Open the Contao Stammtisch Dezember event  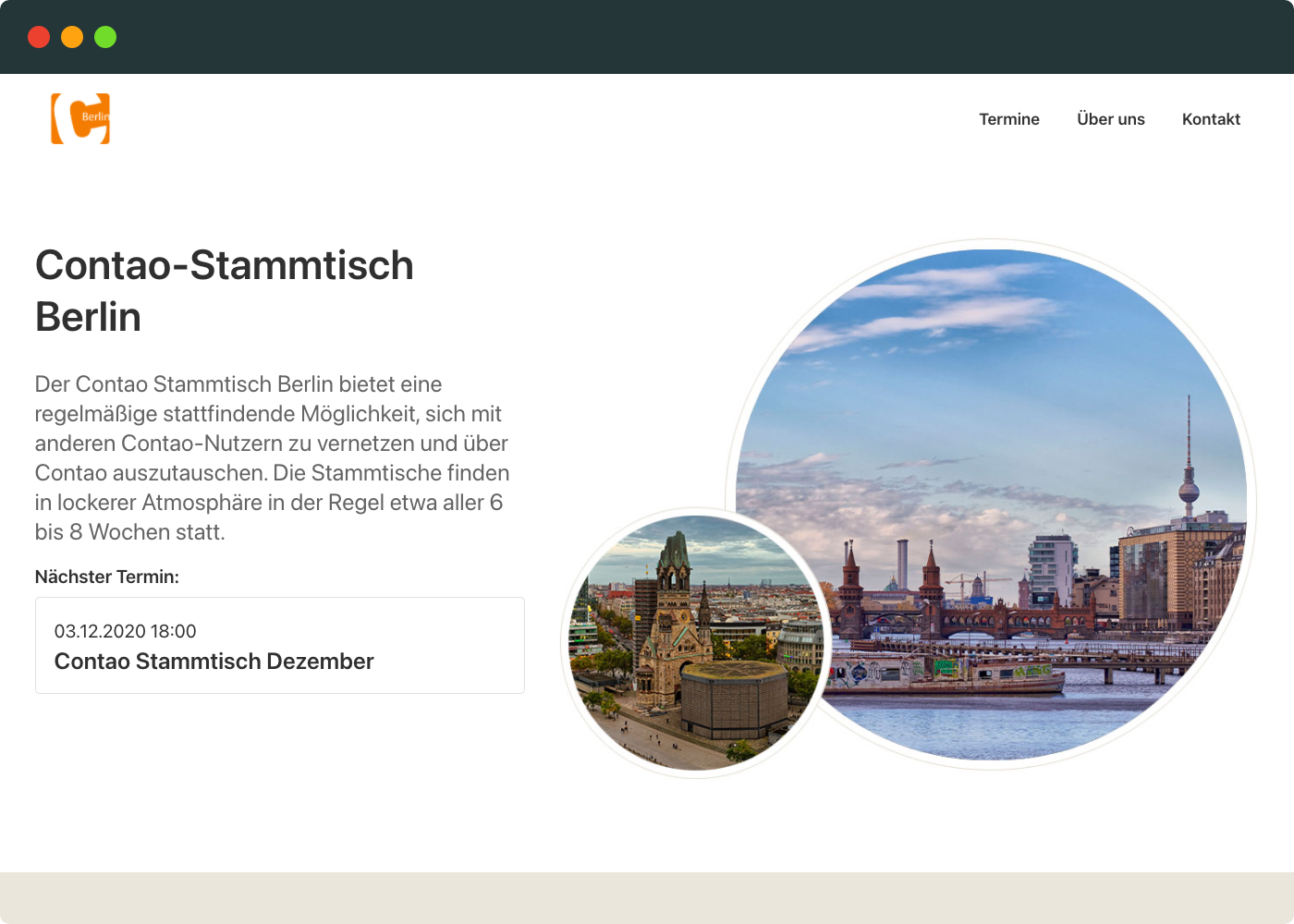[x=214, y=662]
